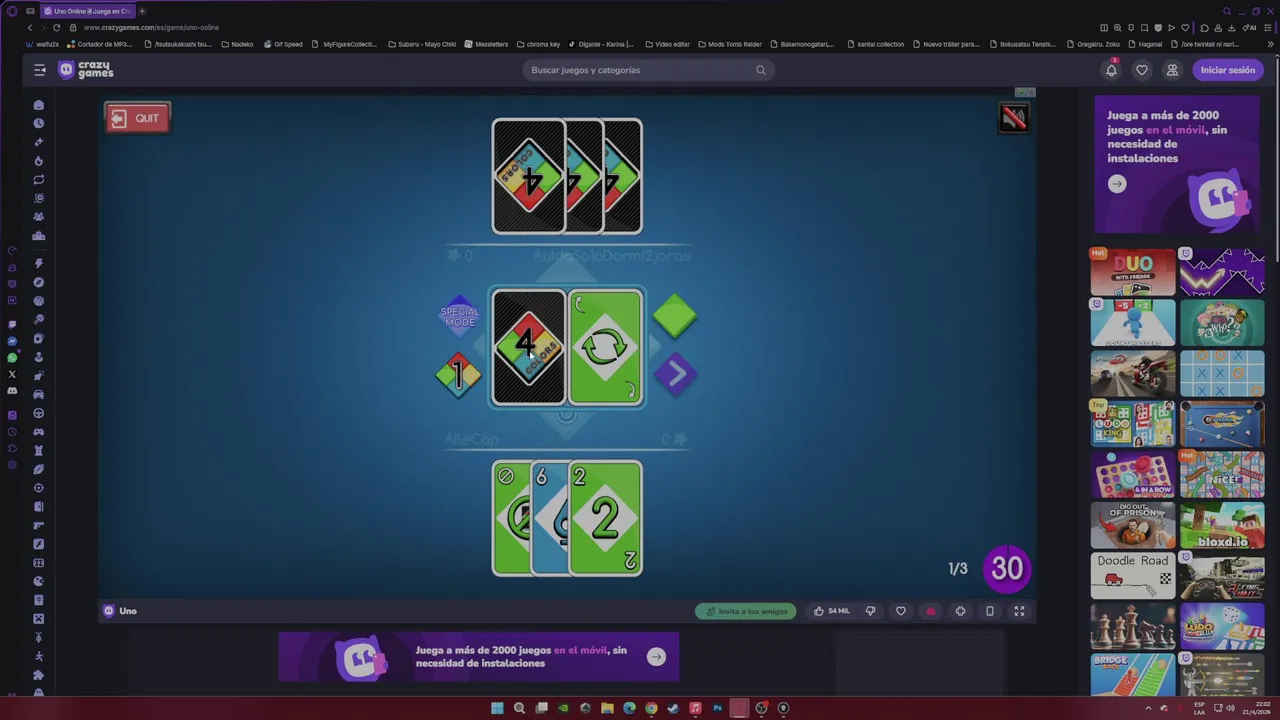Open Photoshop from the taskbar
Screen dimensions: 1280x720
(x=717, y=708)
